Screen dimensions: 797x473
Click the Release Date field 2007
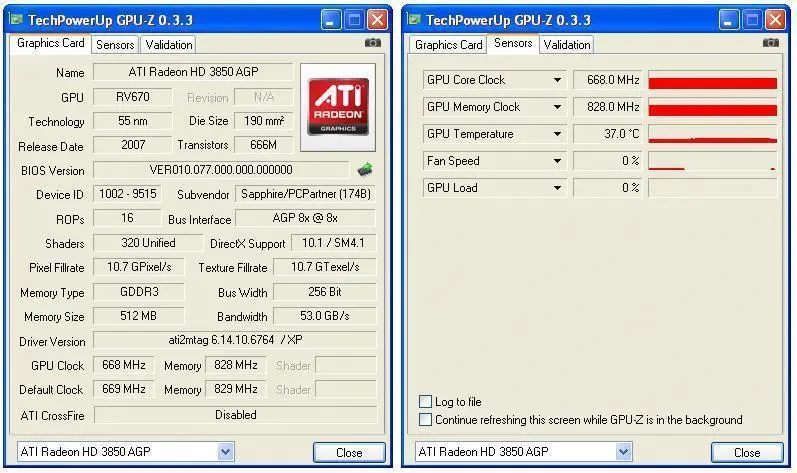[x=133, y=145]
